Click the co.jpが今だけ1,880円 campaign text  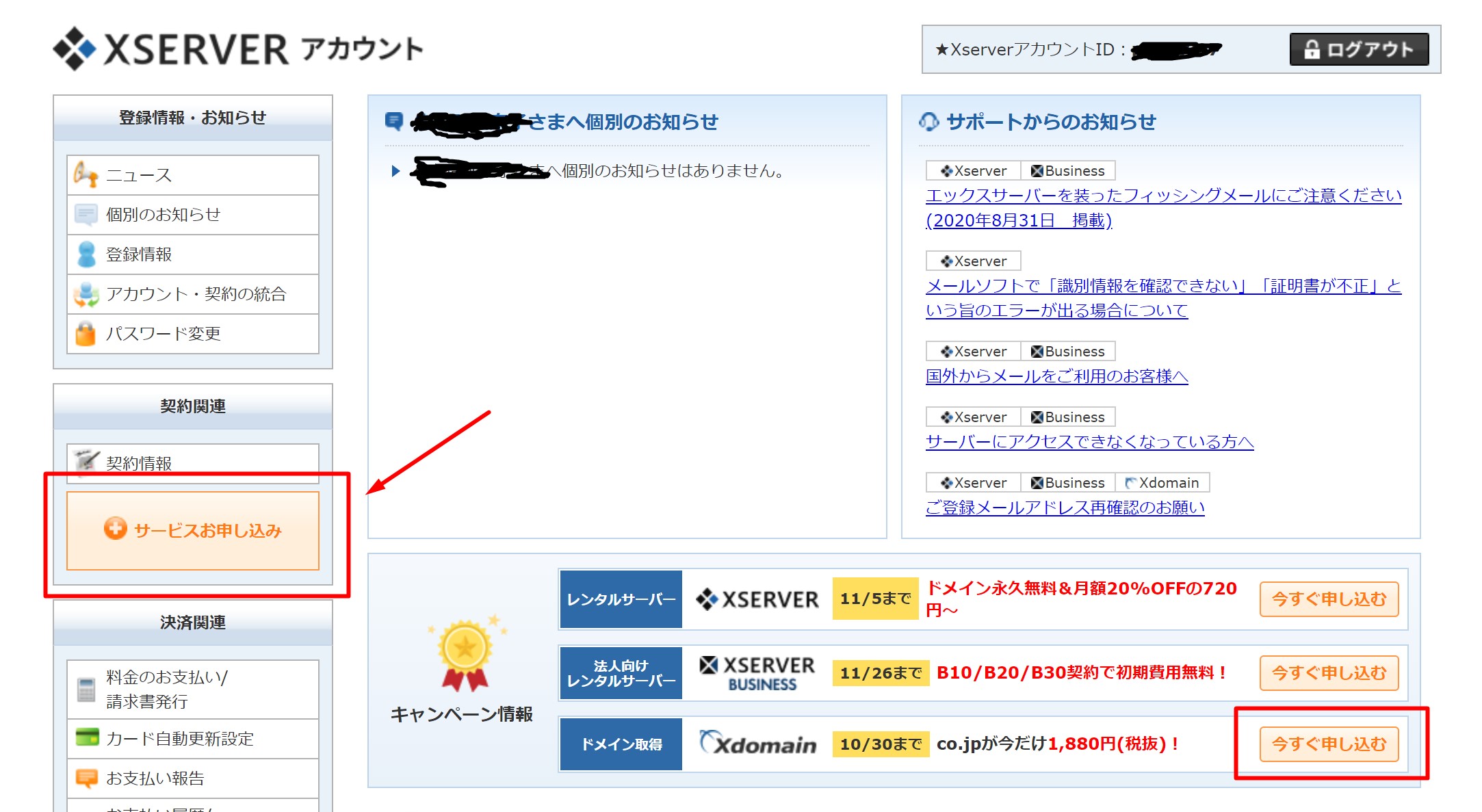pyautogui.click(x=1058, y=744)
